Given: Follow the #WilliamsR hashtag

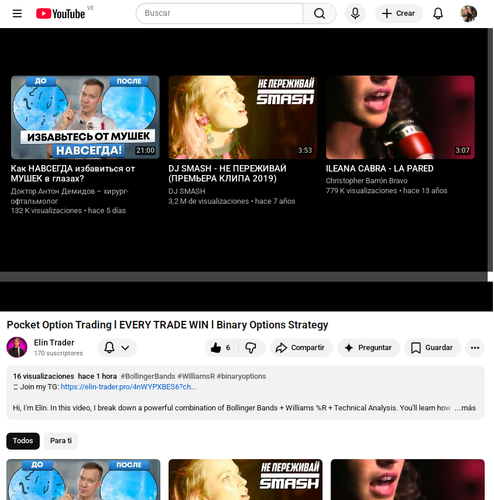Looking at the screenshot, I should [x=196, y=376].
